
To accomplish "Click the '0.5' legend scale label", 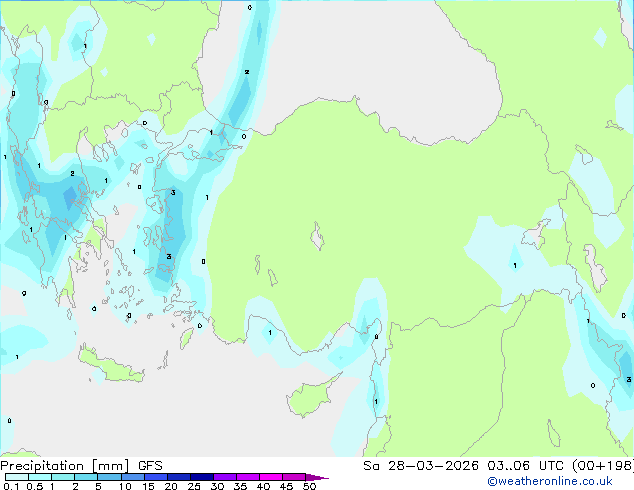I will point(35,486).
